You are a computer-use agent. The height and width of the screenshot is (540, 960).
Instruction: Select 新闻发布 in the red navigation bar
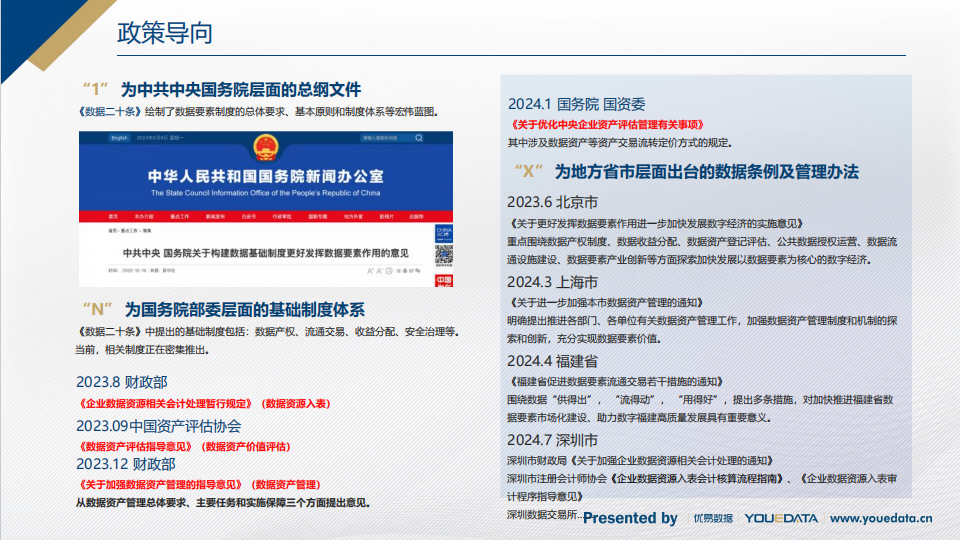(215, 216)
